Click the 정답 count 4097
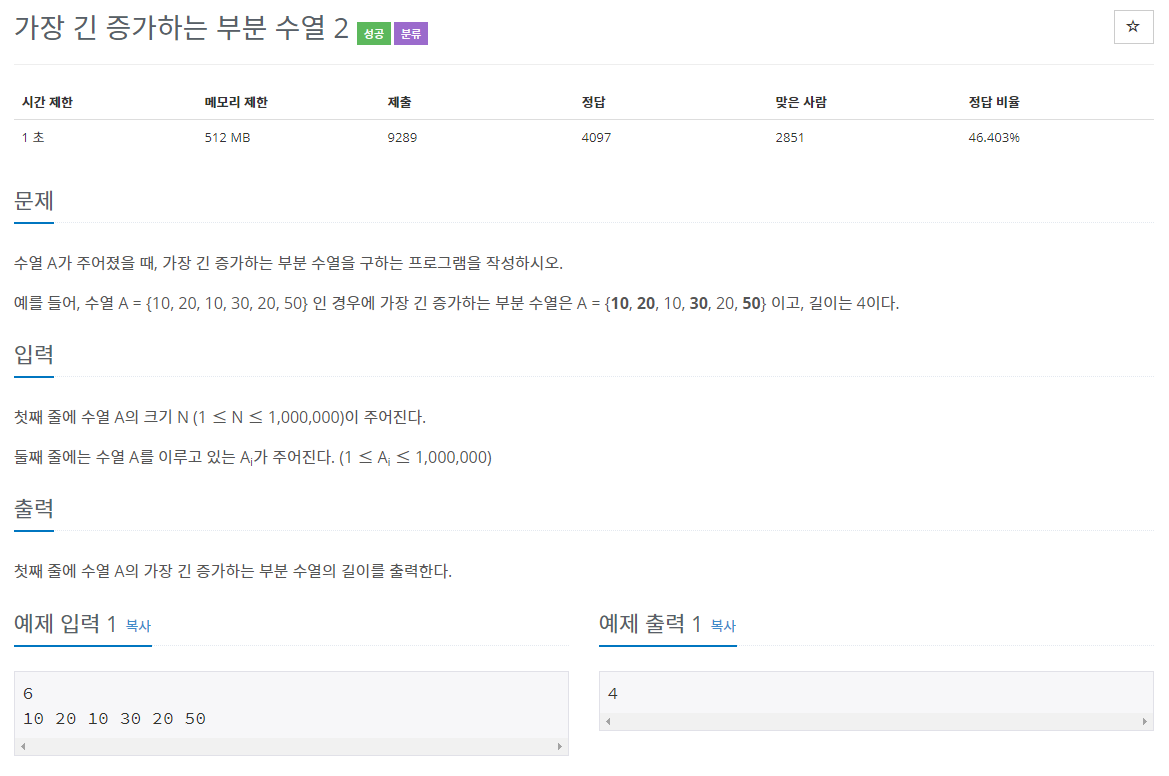 (x=591, y=137)
